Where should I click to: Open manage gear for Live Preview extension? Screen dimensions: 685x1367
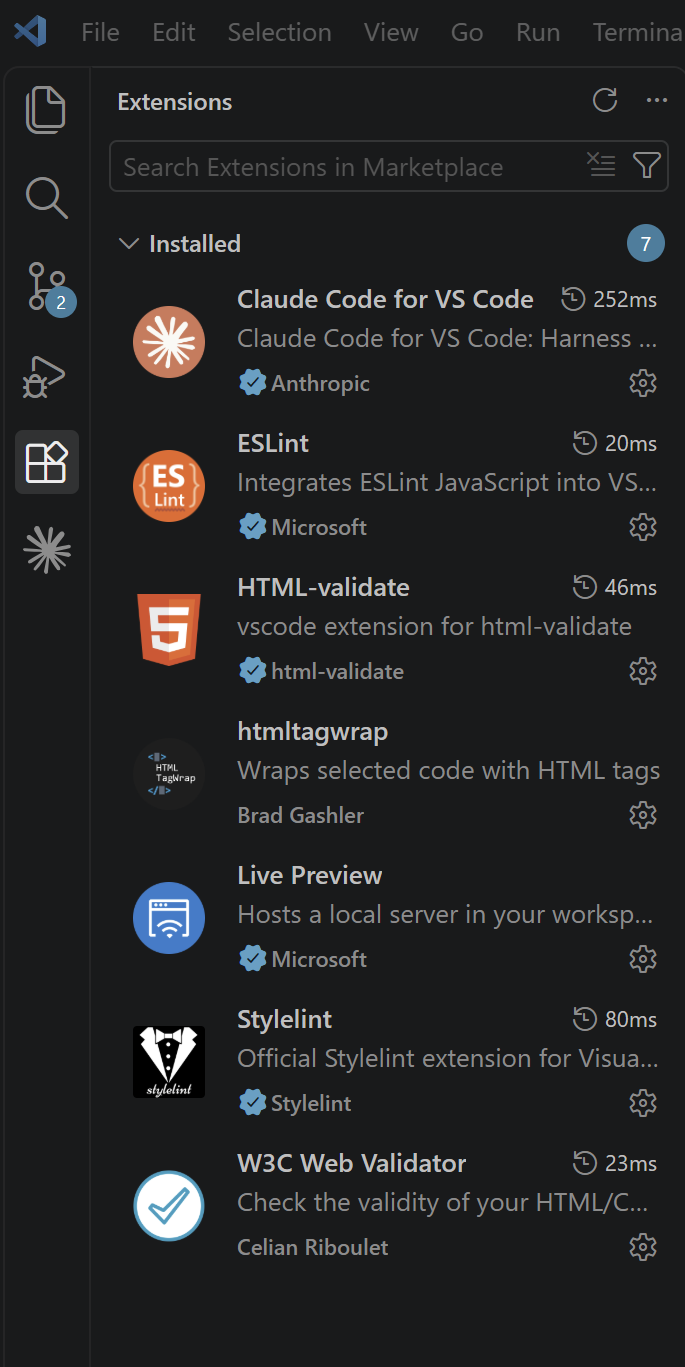[642, 959]
